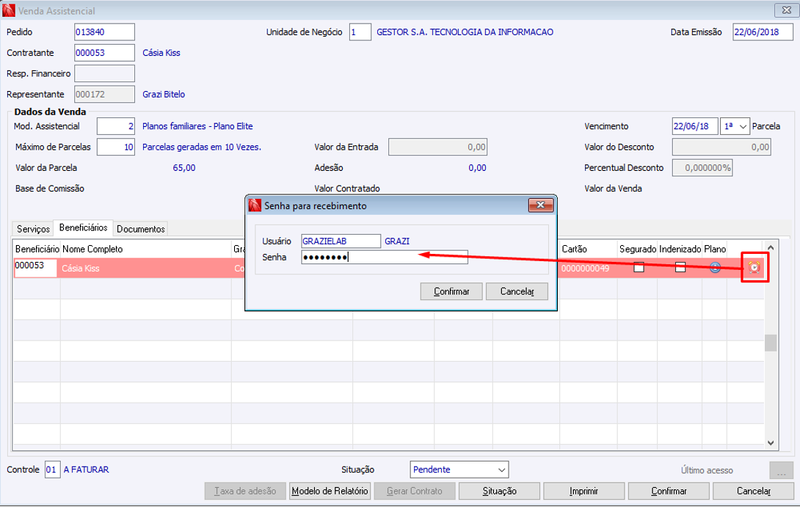Click the Último acesso ellipsis button

(781, 470)
